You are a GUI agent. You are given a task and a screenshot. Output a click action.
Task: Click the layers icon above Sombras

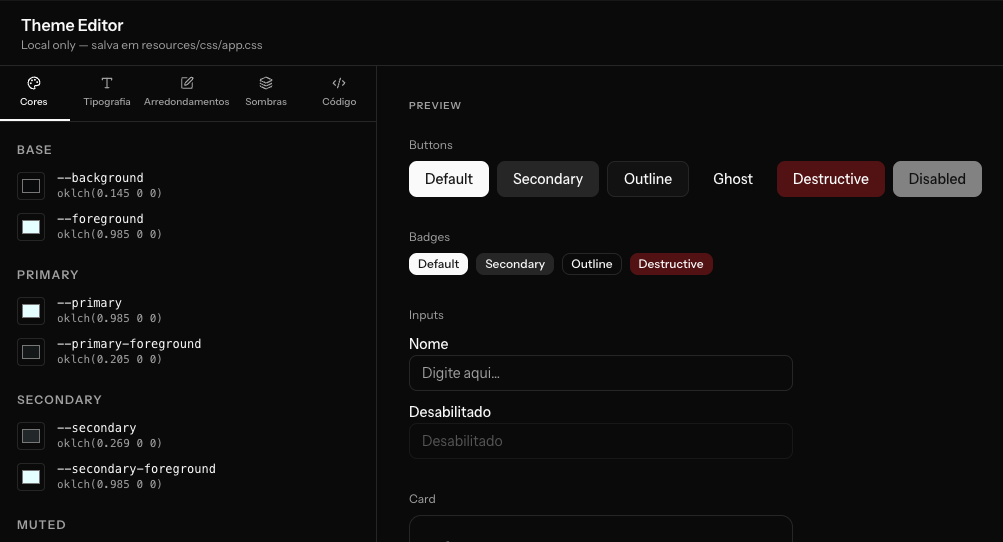click(x=266, y=83)
